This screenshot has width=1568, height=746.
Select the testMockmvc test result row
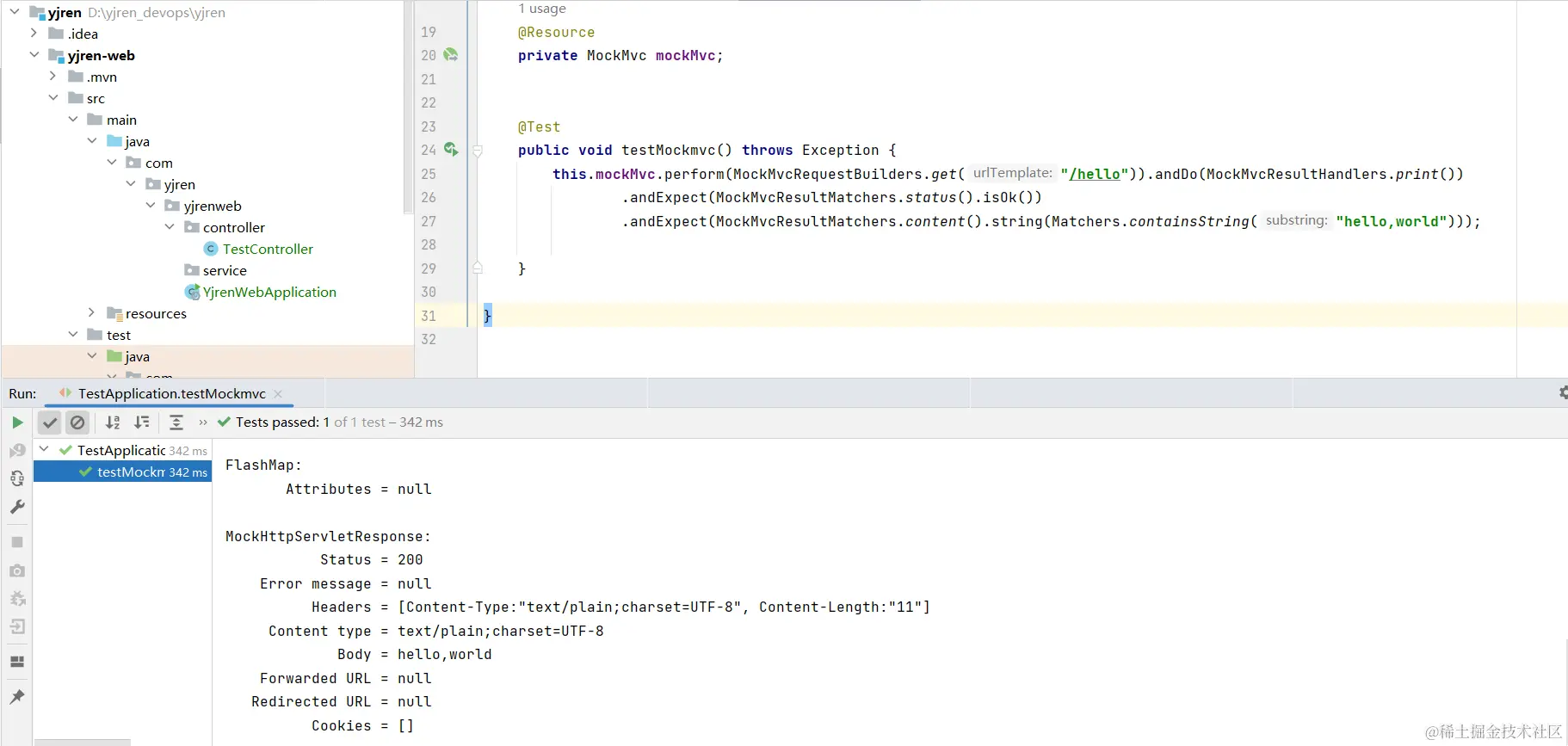tap(123, 472)
